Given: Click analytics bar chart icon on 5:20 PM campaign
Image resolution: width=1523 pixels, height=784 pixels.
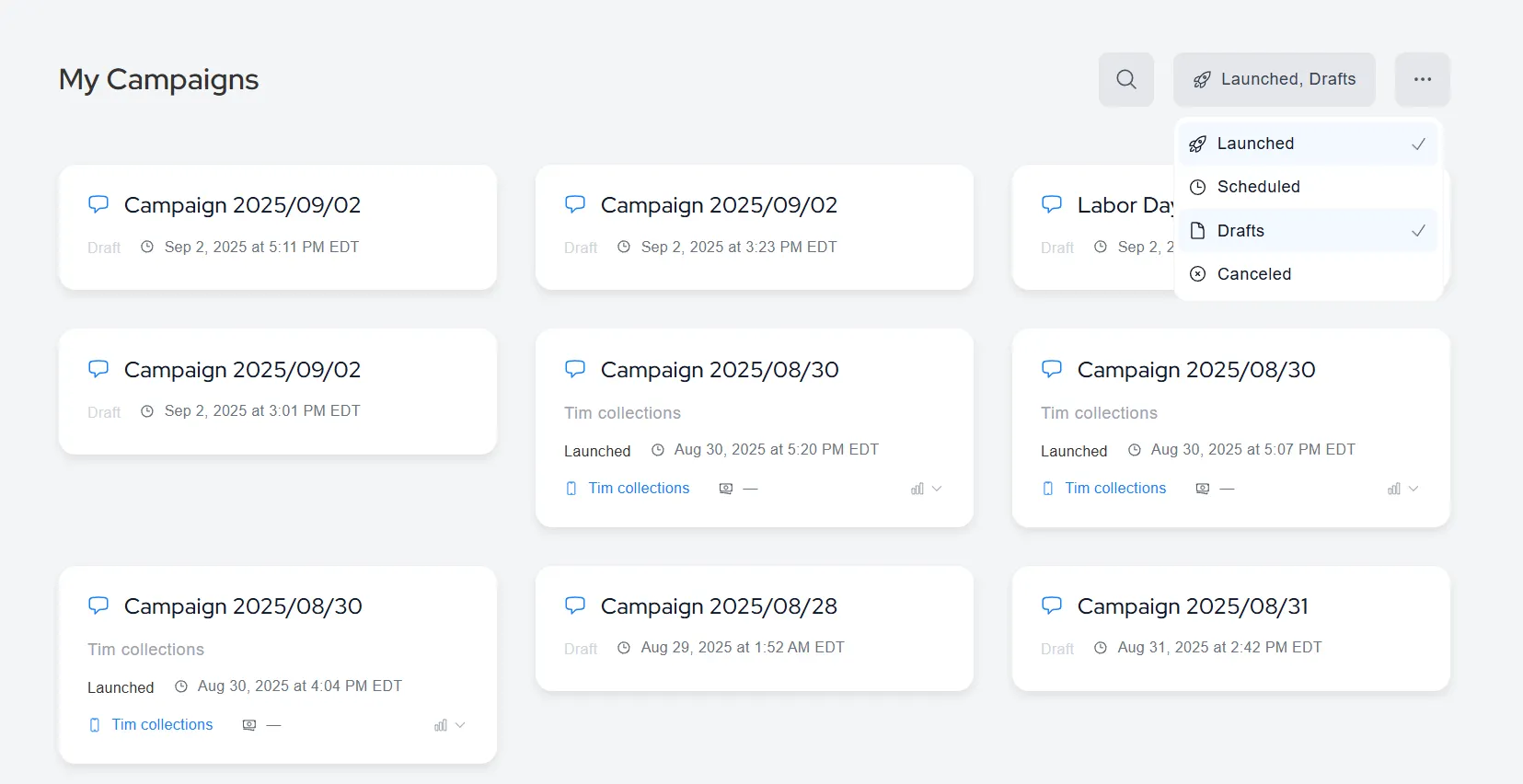Looking at the screenshot, I should [917, 489].
